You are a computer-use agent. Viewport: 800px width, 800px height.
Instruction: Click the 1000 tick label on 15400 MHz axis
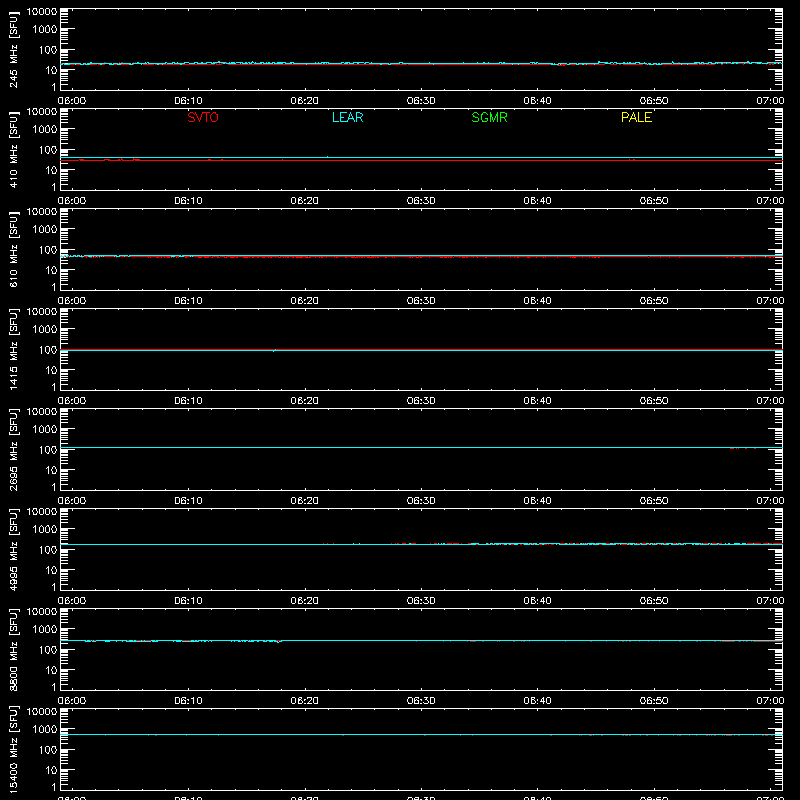tap(45, 730)
